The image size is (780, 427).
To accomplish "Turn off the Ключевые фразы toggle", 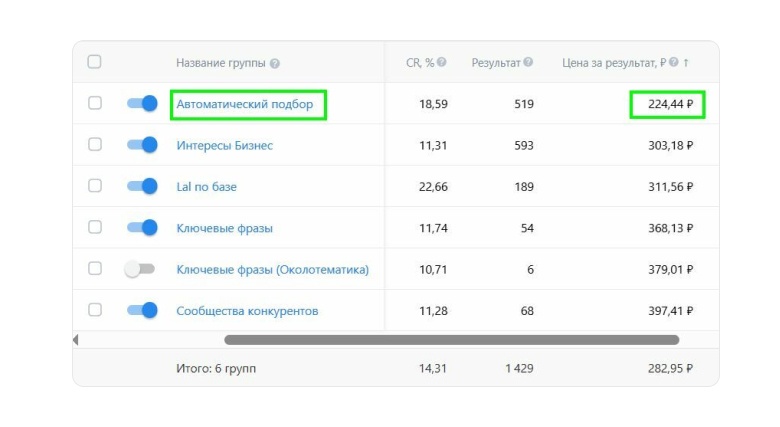I will click(x=142, y=227).
